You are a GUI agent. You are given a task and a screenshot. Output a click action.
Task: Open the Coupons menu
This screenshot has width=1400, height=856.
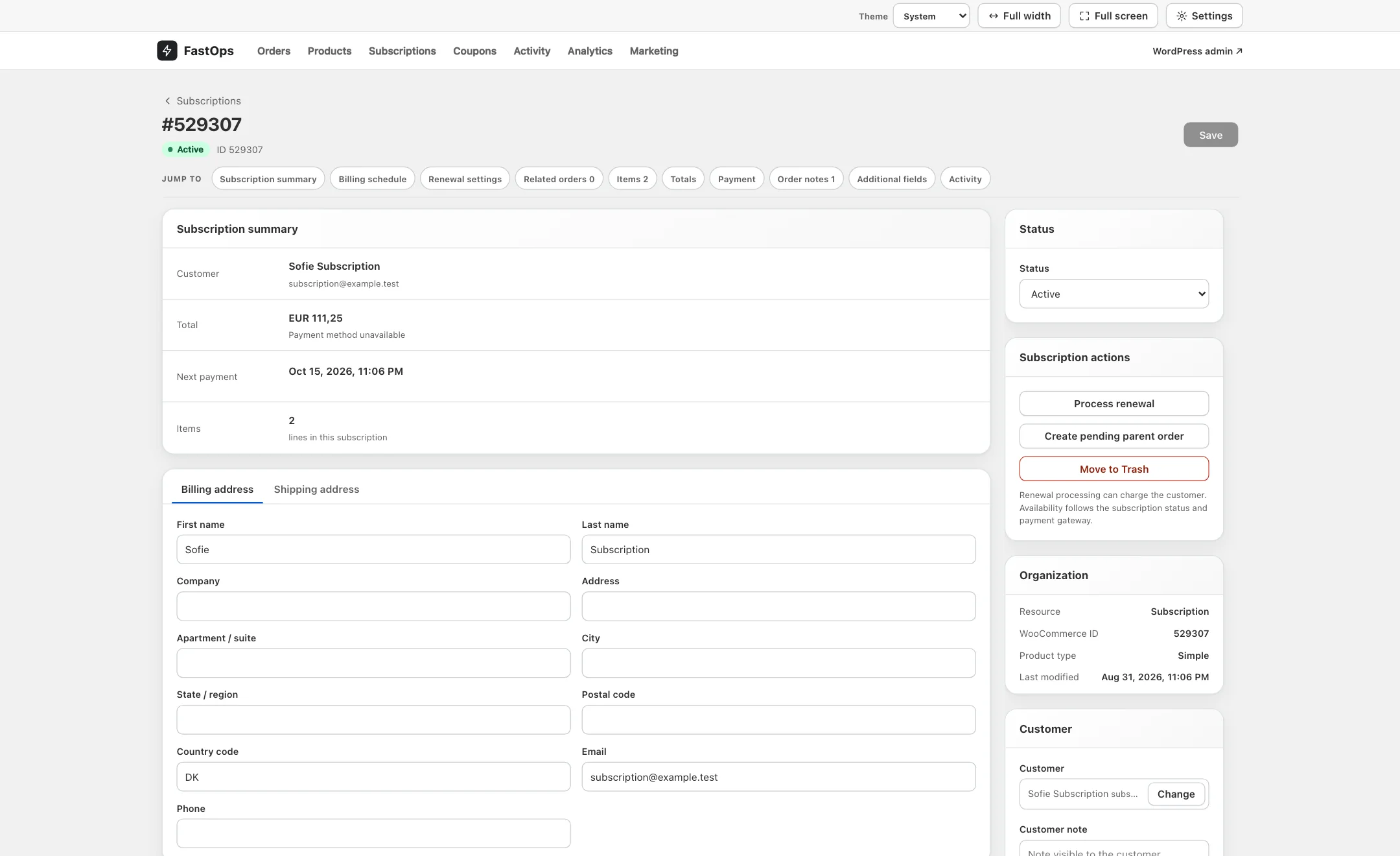[474, 51]
